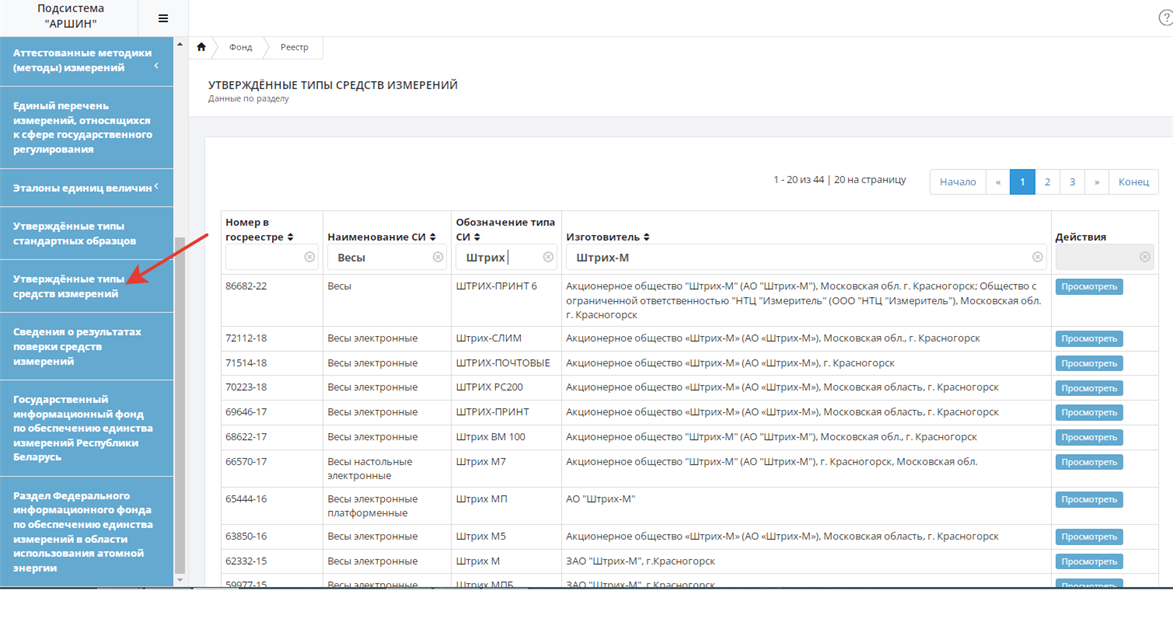The height and width of the screenshot is (641, 1173).
Task: Toggle the hamburger menu in the sidebar header
Action: pos(163,18)
